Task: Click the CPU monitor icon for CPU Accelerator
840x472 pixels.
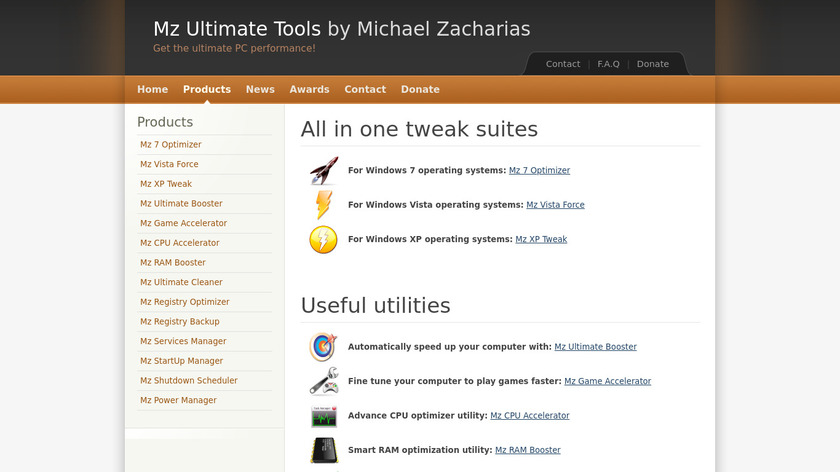Action: pos(323,416)
